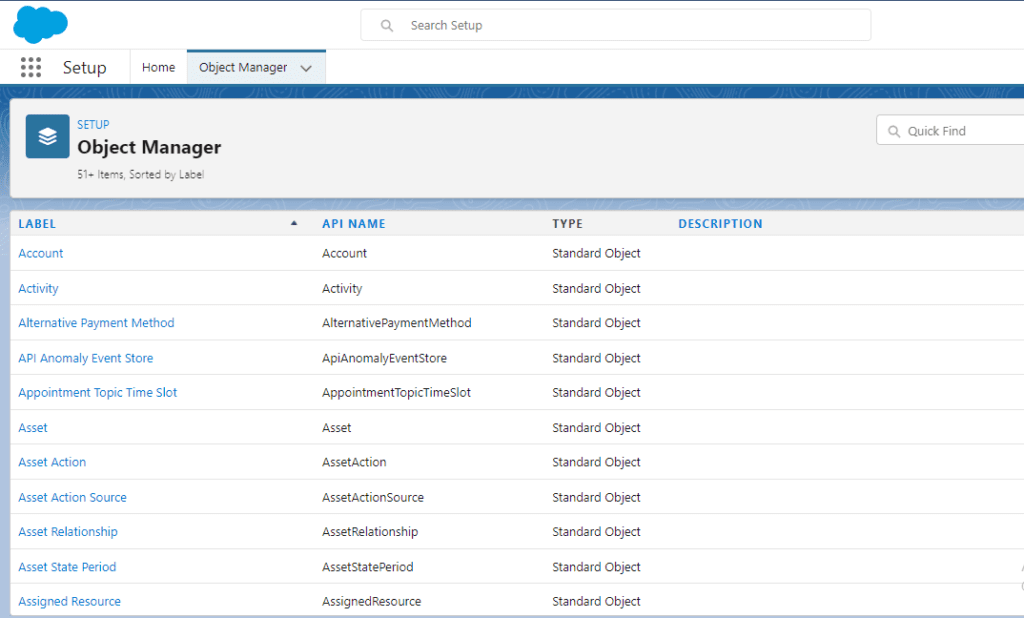Open the Asset Action object link

52,463
